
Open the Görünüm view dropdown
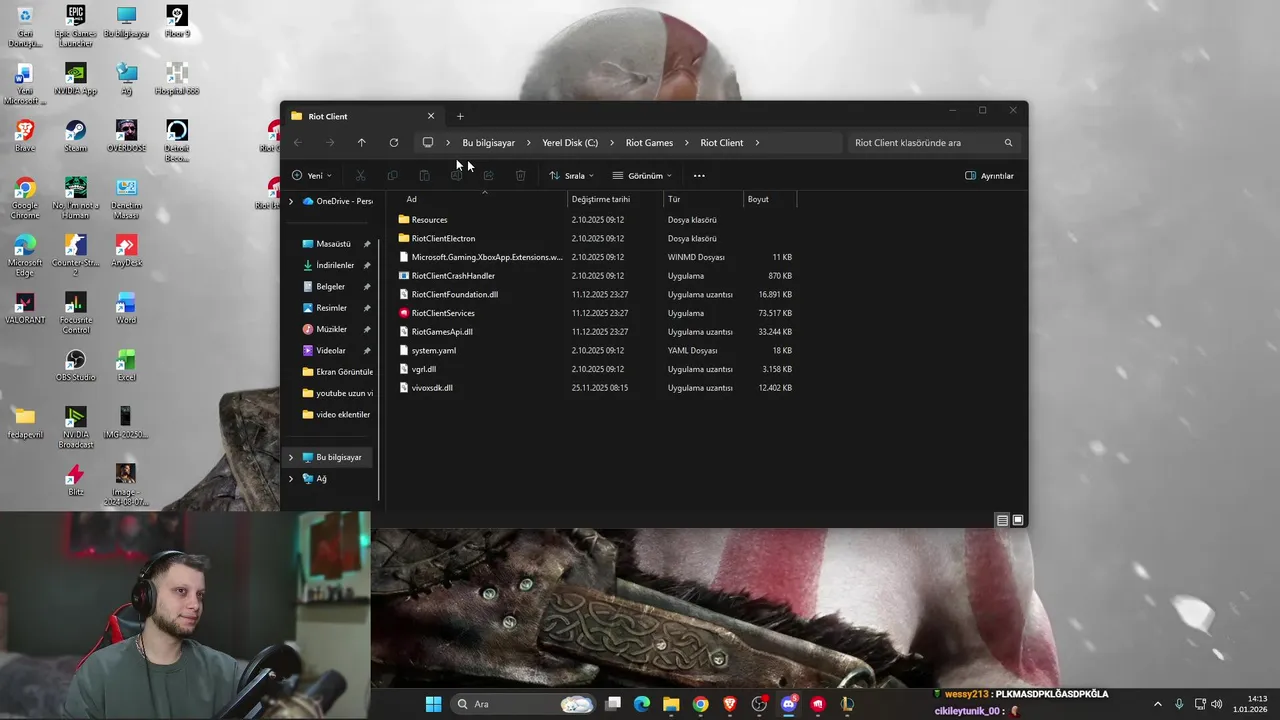coord(642,175)
